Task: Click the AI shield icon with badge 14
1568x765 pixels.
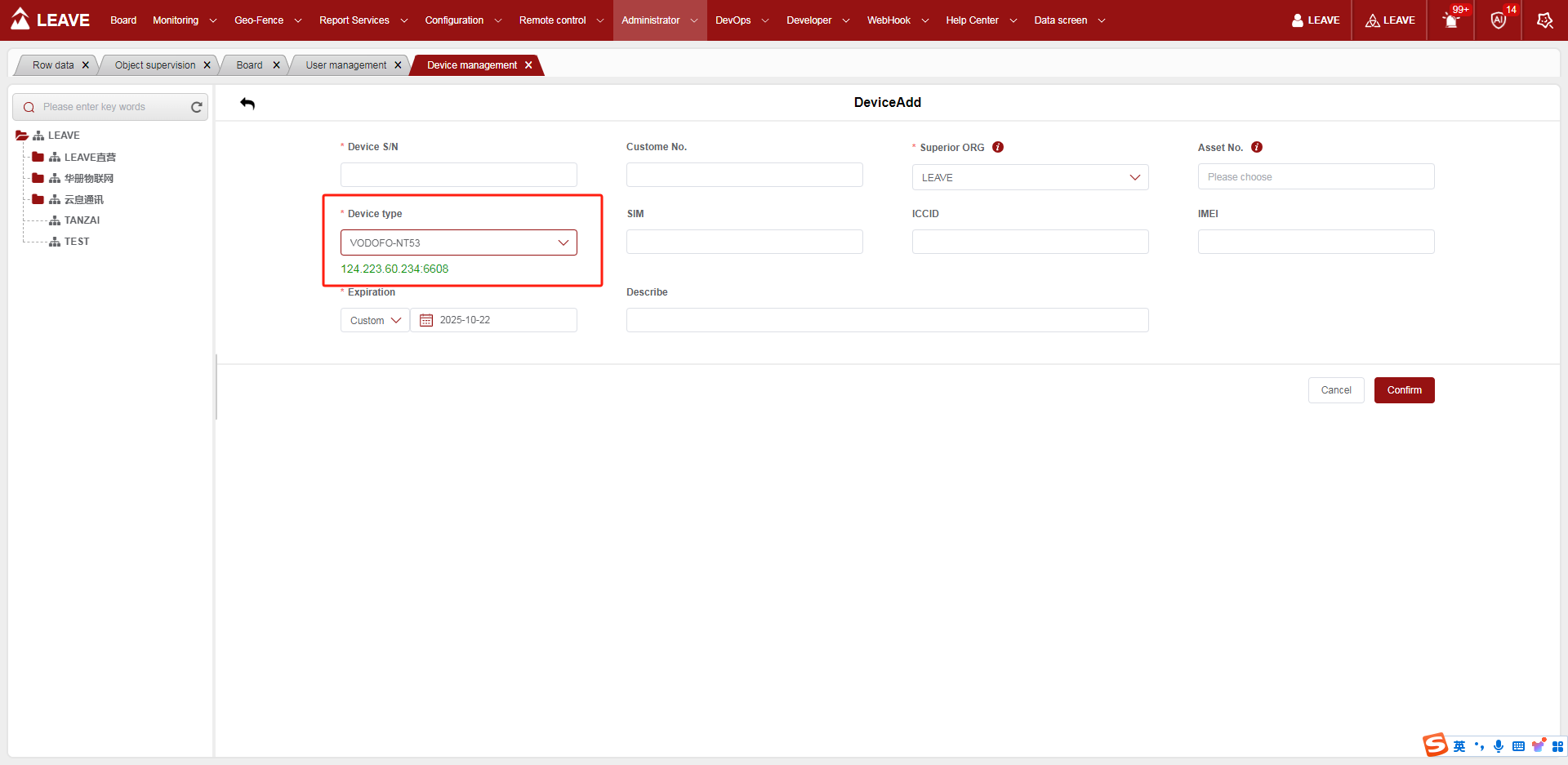Action: [x=1498, y=20]
